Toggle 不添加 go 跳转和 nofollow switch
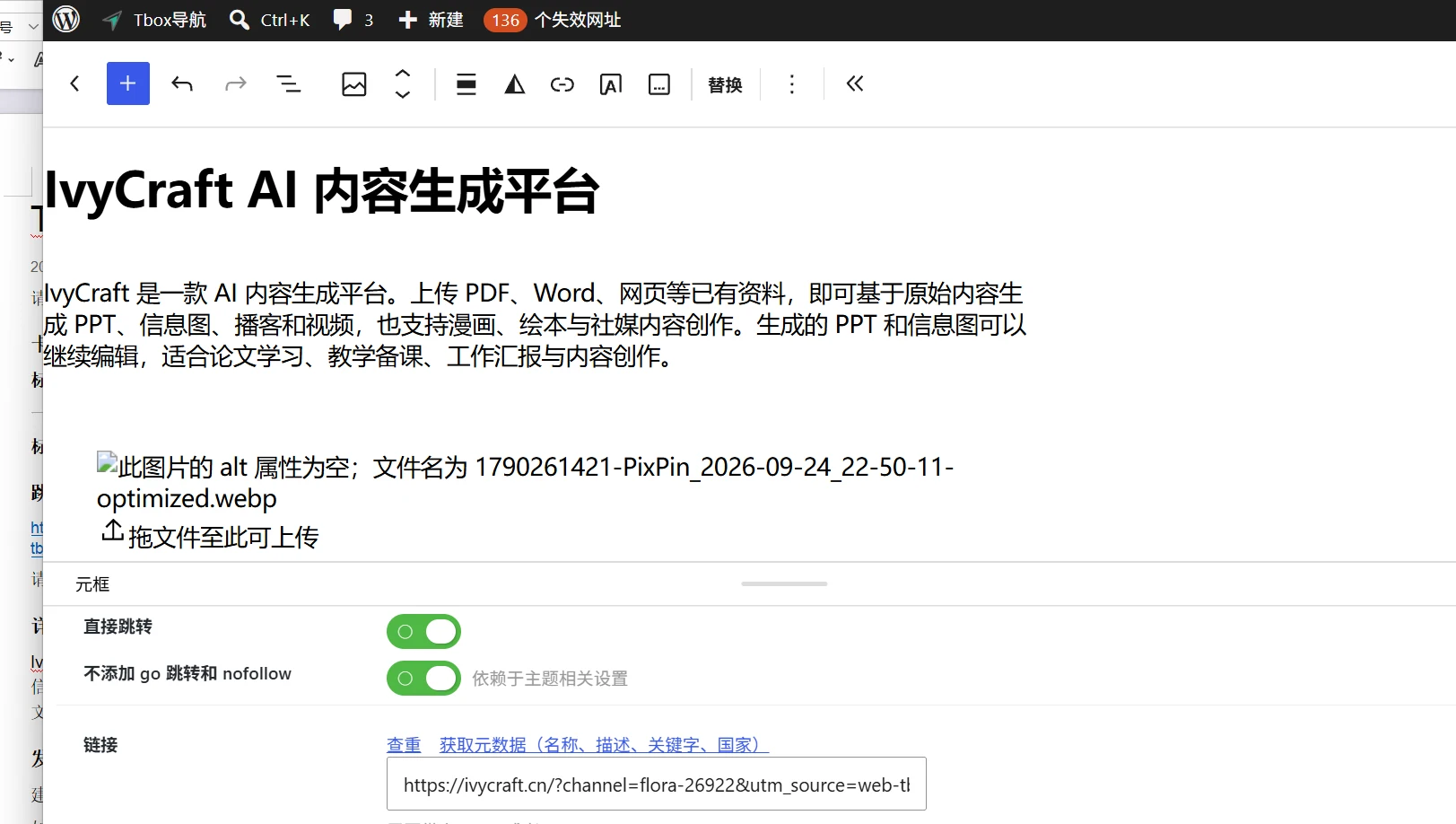Image resolution: width=1456 pixels, height=824 pixels. coord(423,678)
